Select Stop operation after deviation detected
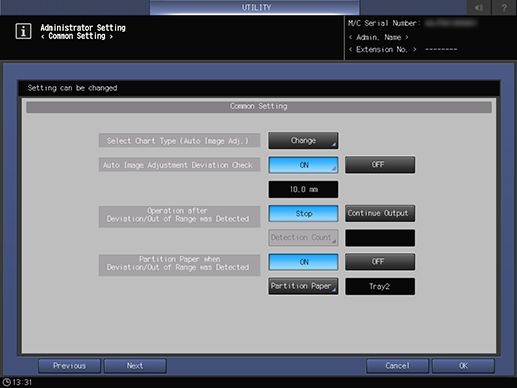 pyautogui.click(x=303, y=213)
